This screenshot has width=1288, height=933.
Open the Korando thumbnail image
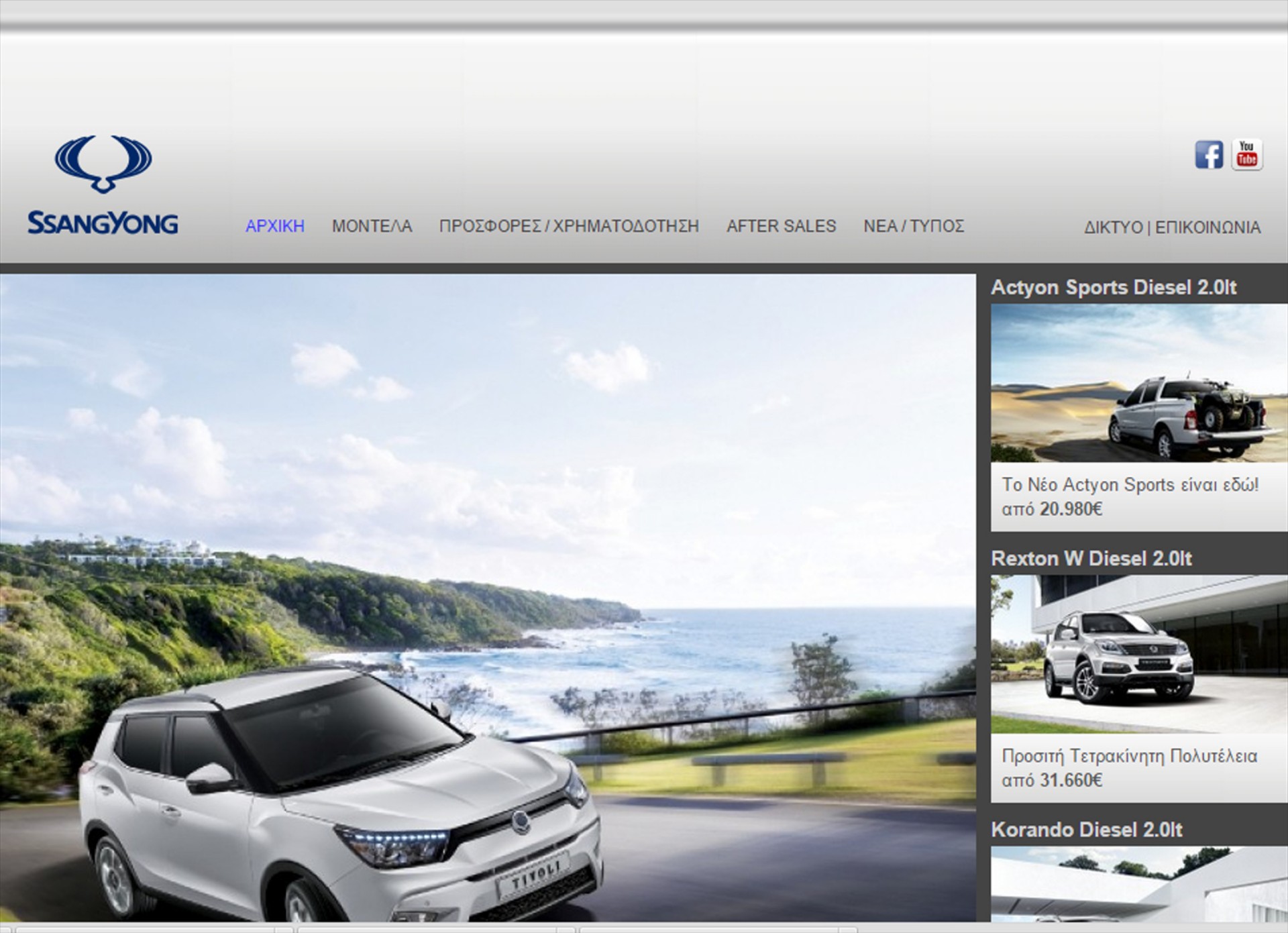(1138, 883)
